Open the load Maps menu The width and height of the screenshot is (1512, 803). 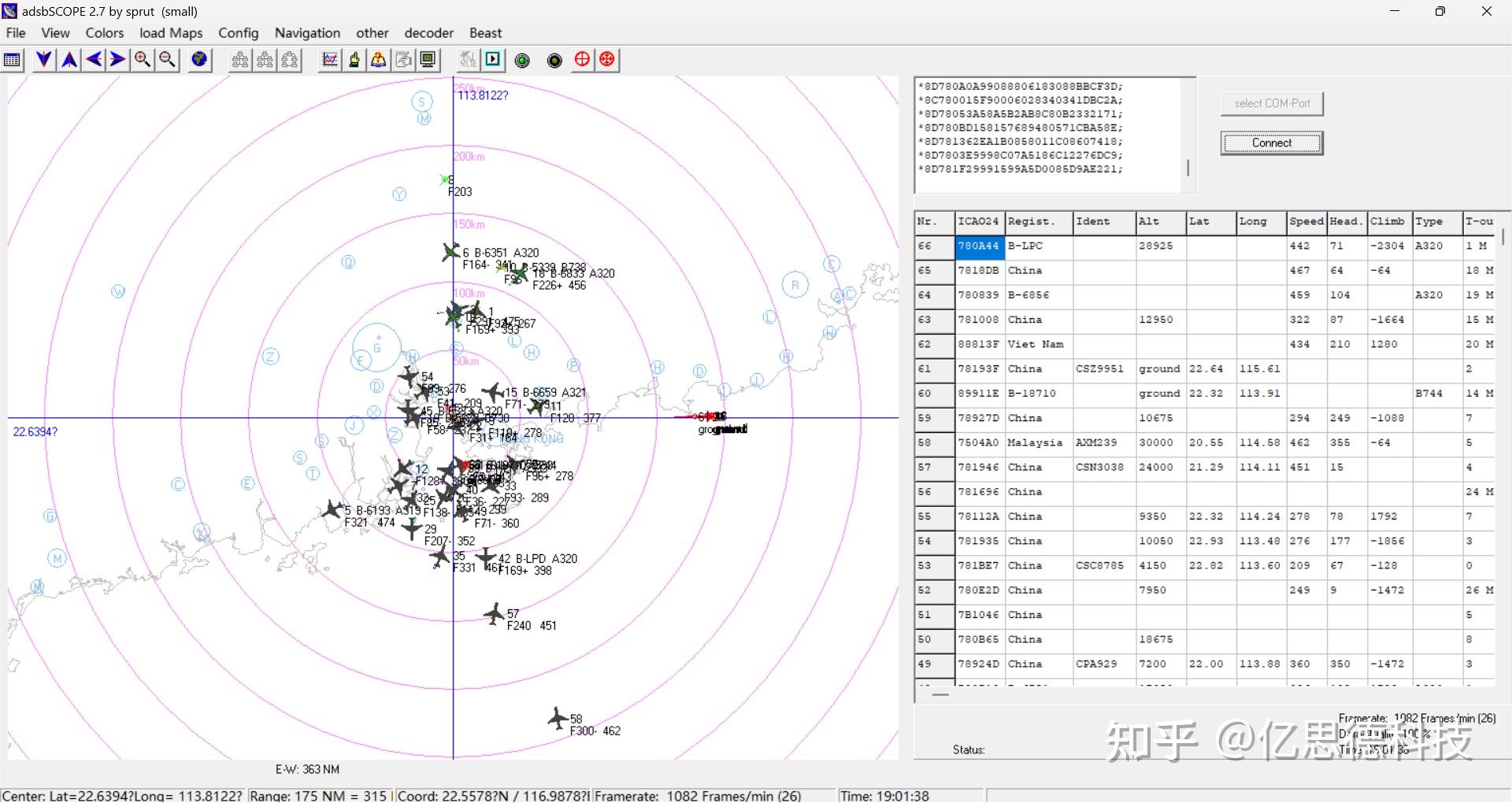point(171,33)
